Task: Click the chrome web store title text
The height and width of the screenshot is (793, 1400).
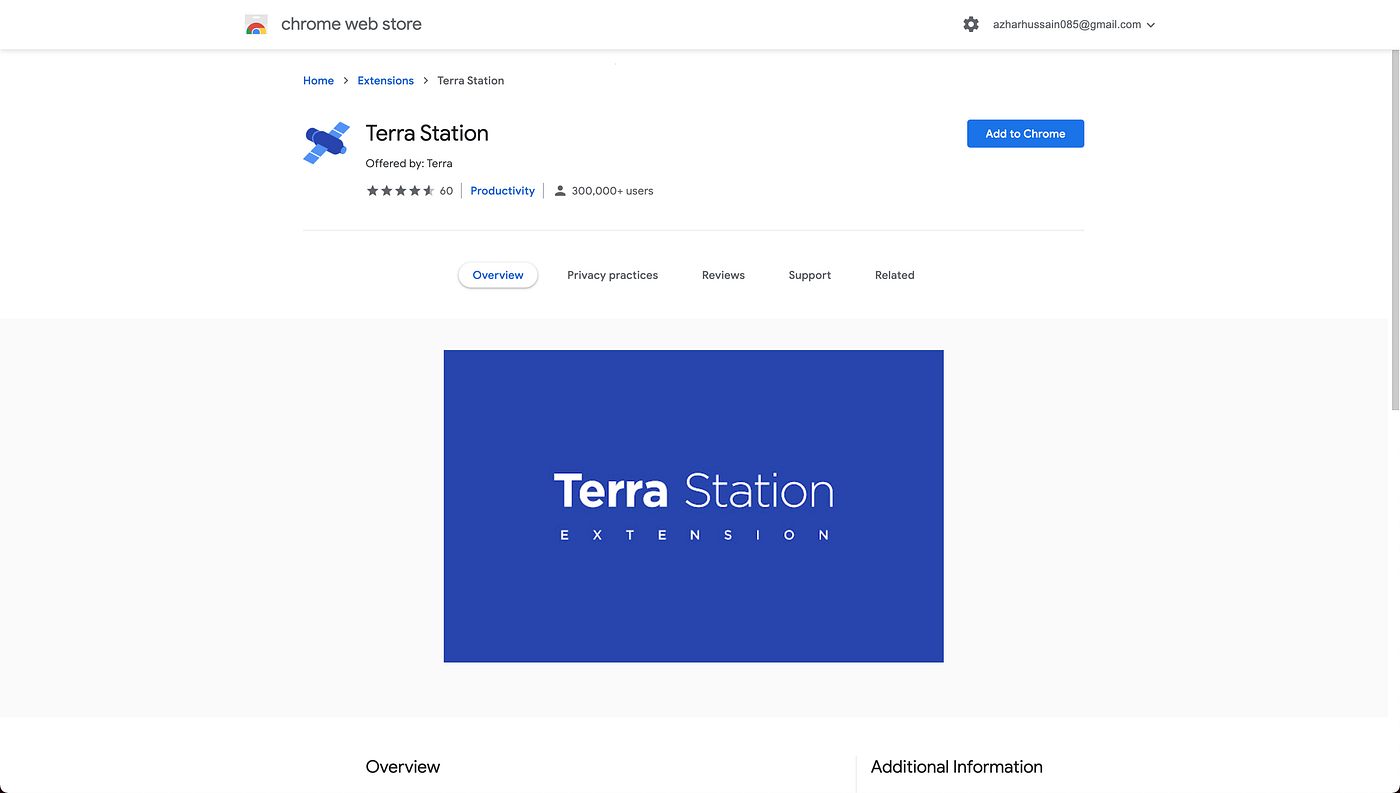Action: tap(351, 24)
